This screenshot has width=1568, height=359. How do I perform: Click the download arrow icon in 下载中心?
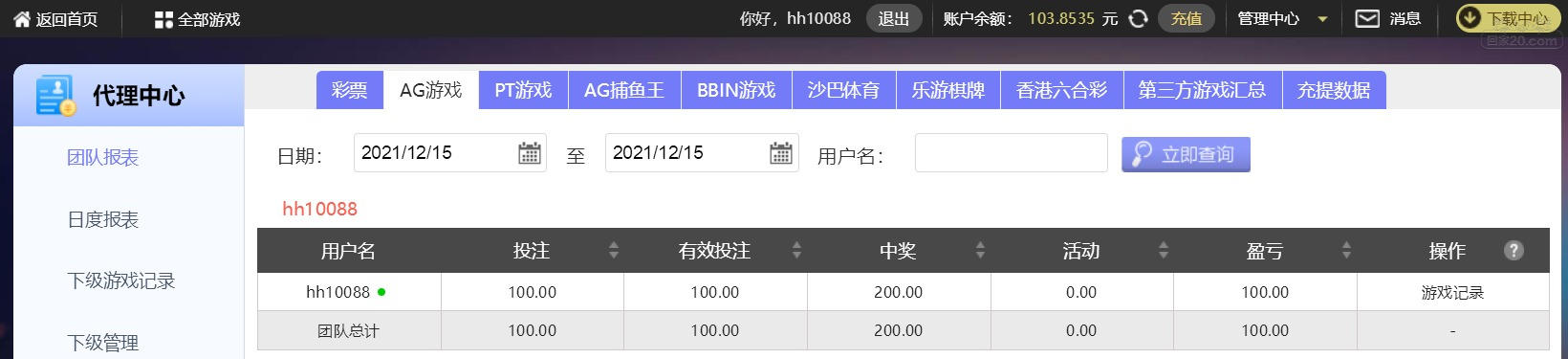[1470, 18]
